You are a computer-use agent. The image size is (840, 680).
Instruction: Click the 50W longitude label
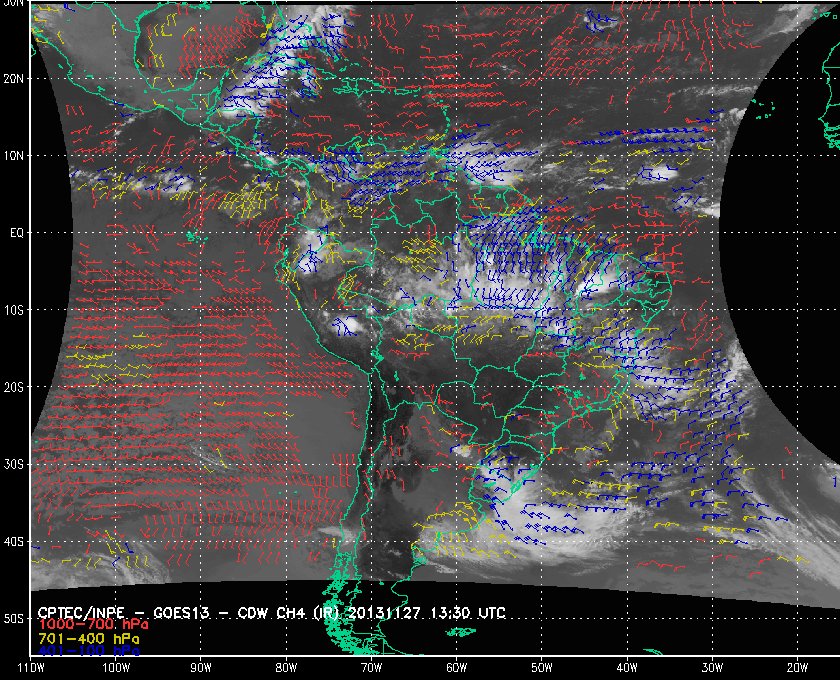(542, 668)
